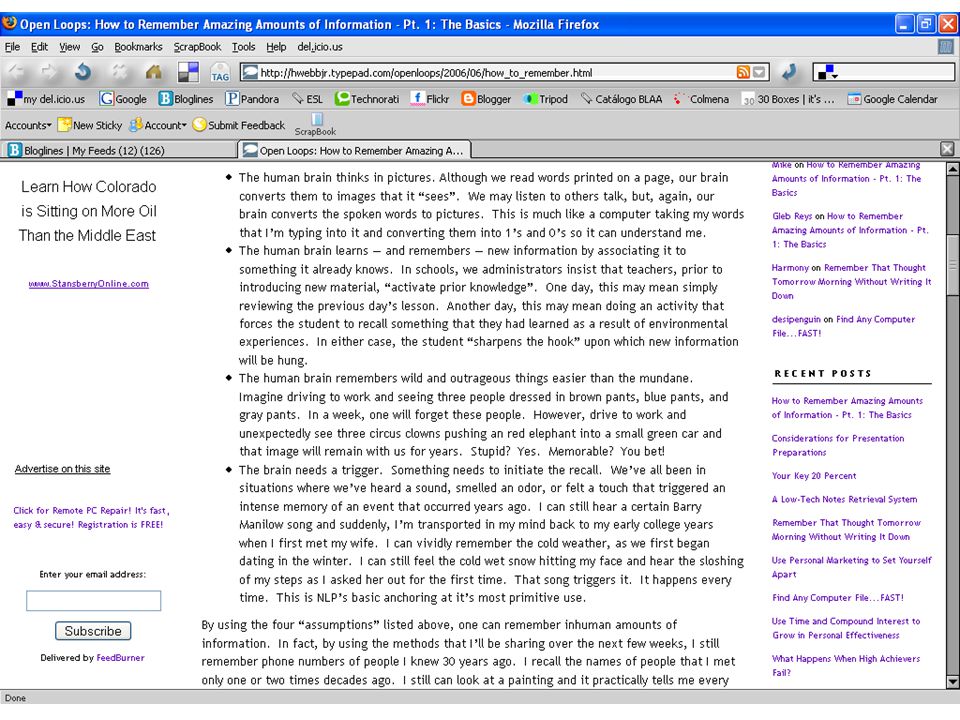Click the vertical scrollbar thumb
This screenshot has height=720, width=960.
(x=953, y=264)
